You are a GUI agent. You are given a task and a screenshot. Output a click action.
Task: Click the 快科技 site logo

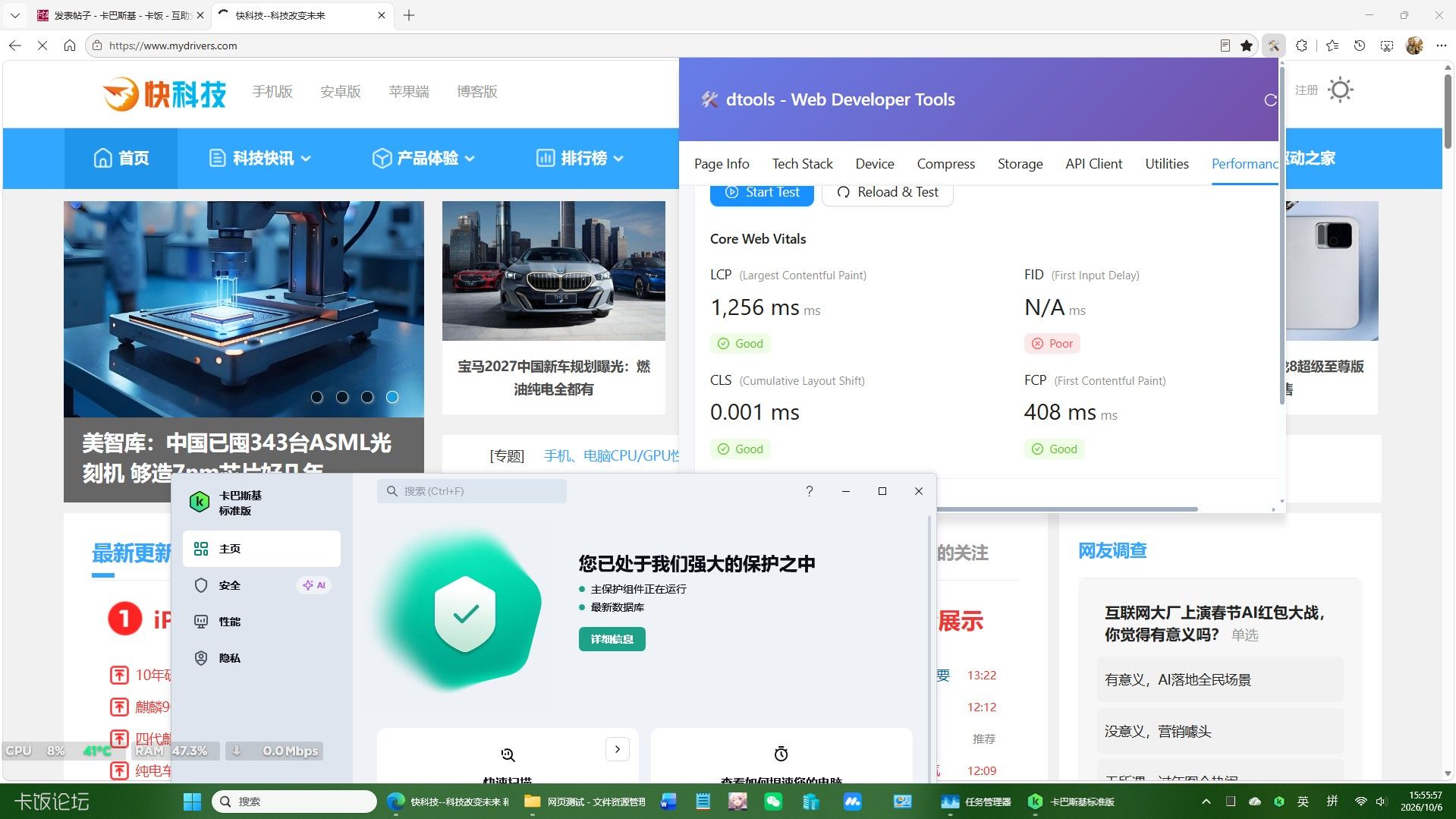click(165, 94)
